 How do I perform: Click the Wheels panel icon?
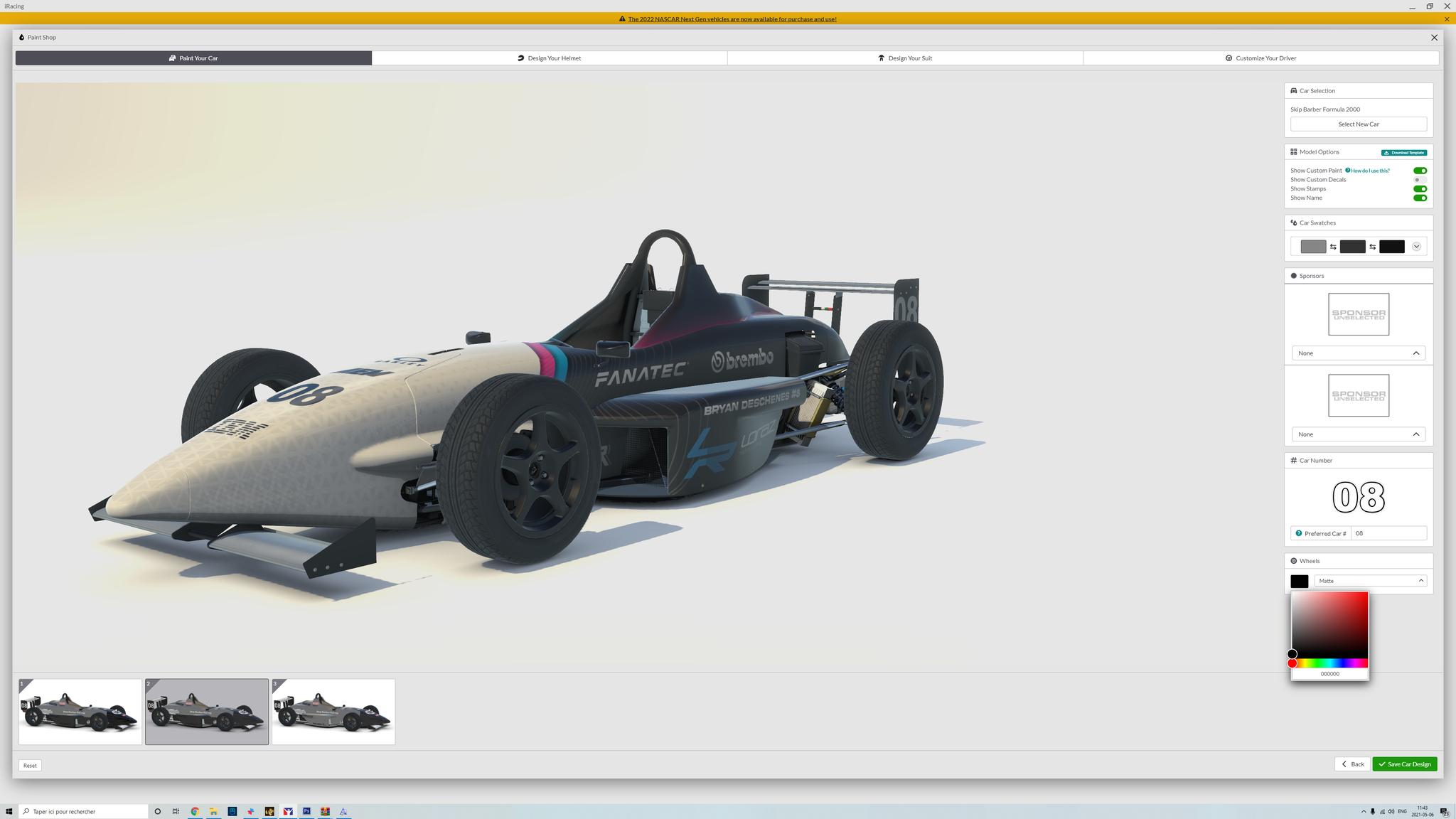(x=1293, y=560)
